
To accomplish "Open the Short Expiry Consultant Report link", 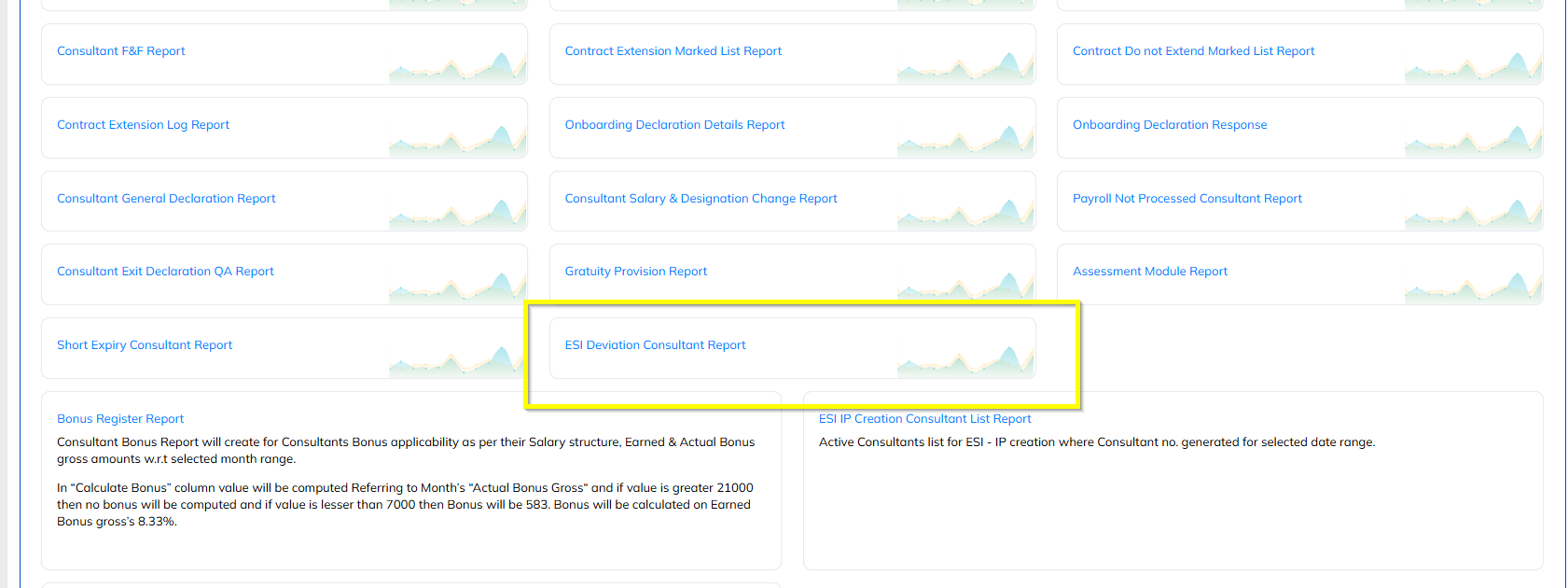I will (145, 345).
